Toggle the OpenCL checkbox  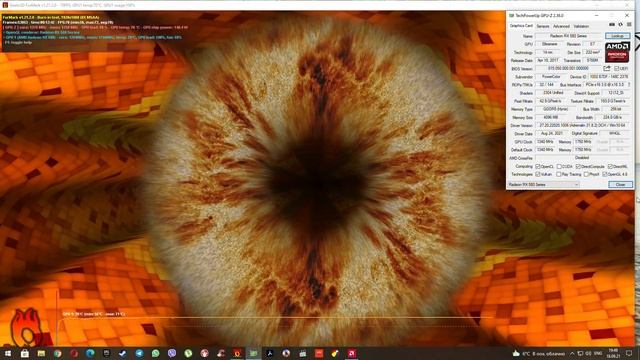coord(538,167)
